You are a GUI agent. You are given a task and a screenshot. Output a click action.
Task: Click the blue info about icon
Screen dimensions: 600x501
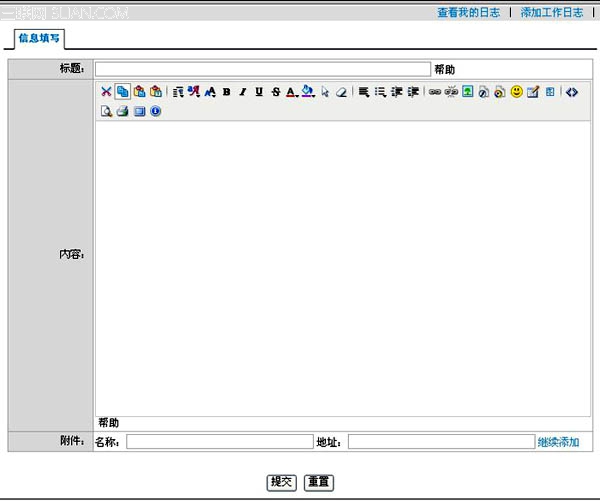pos(155,111)
